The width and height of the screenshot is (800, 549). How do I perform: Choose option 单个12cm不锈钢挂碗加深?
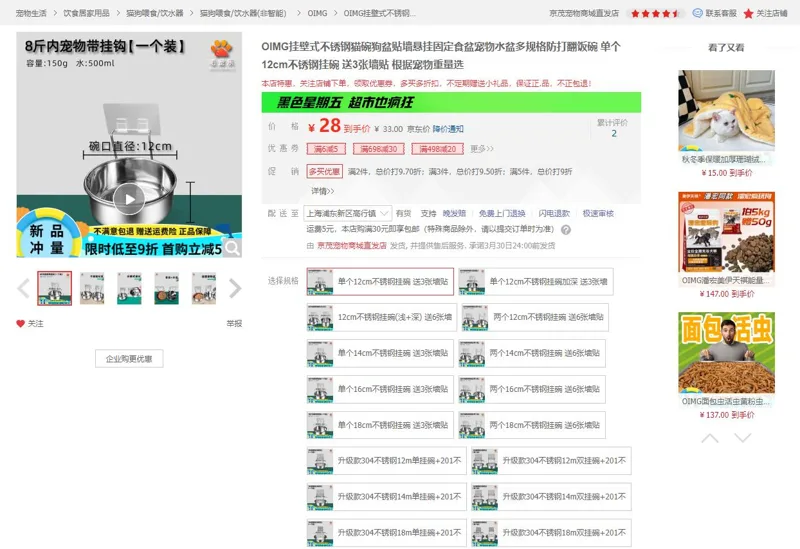(536, 282)
